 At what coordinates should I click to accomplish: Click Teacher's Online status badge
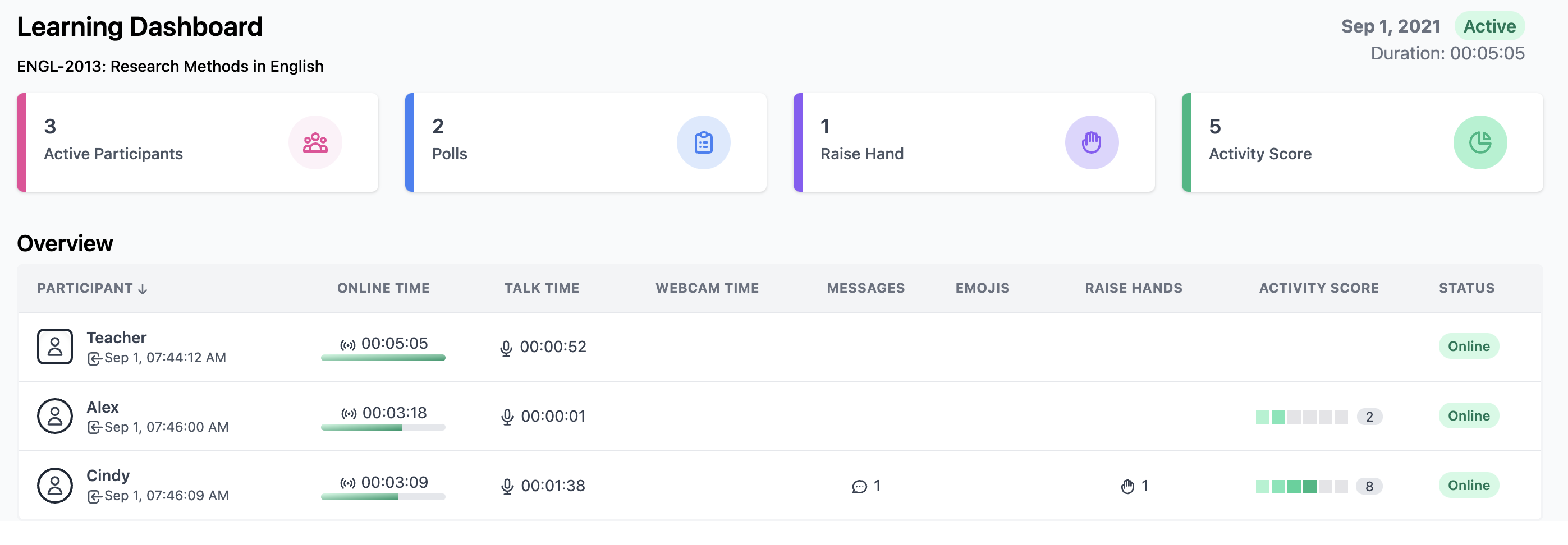coord(1469,346)
